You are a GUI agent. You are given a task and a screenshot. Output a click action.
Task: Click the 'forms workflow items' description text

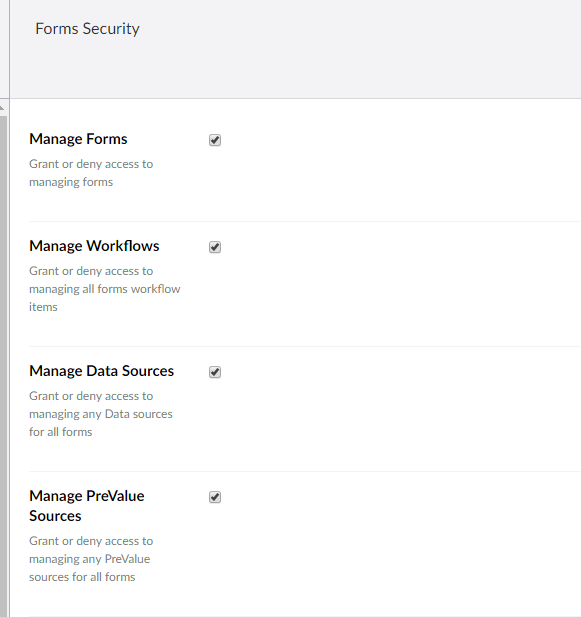click(x=105, y=298)
